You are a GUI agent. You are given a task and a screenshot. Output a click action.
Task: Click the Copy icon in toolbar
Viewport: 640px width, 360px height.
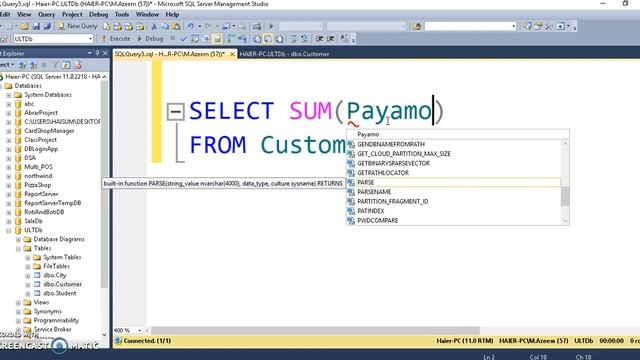tap(165, 26)
